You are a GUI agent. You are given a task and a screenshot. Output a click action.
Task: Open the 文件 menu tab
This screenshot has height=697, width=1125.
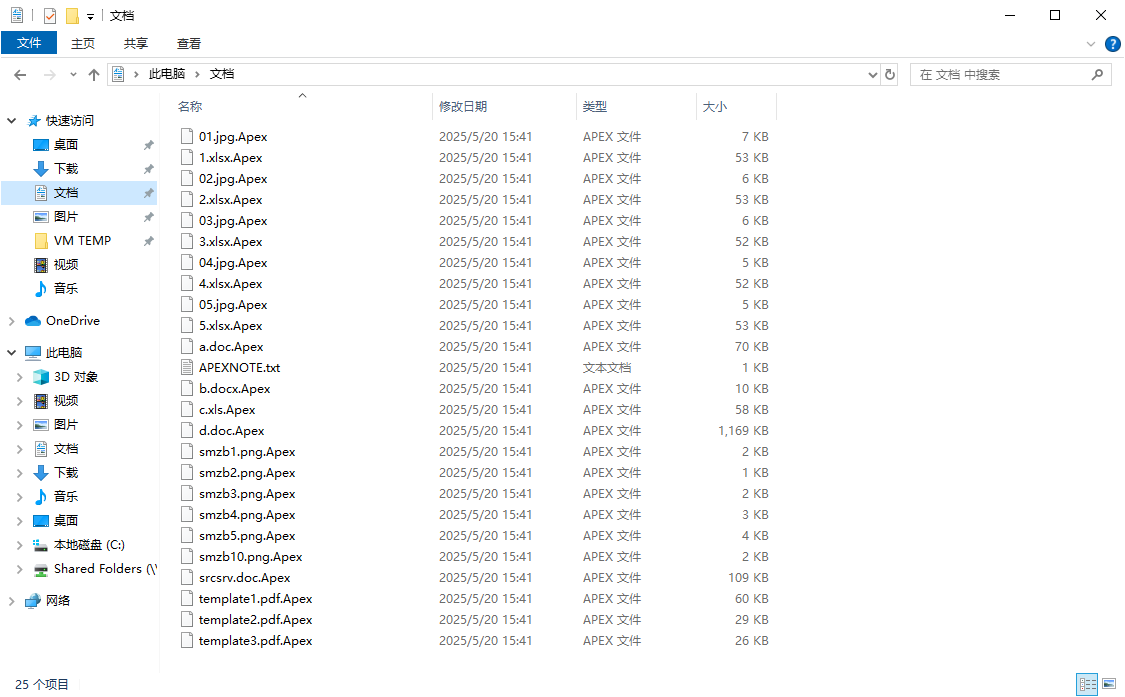[x=29, y=43]
